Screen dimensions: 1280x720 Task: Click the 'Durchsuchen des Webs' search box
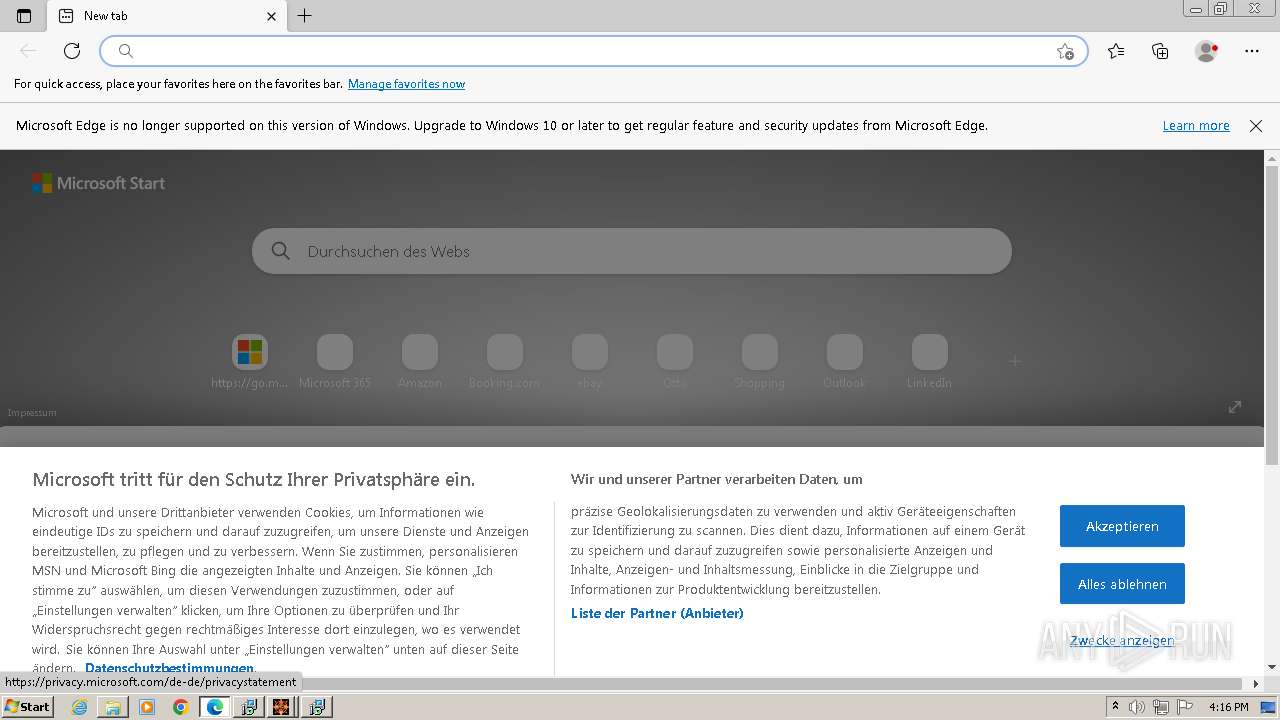(x=632, y=251)
